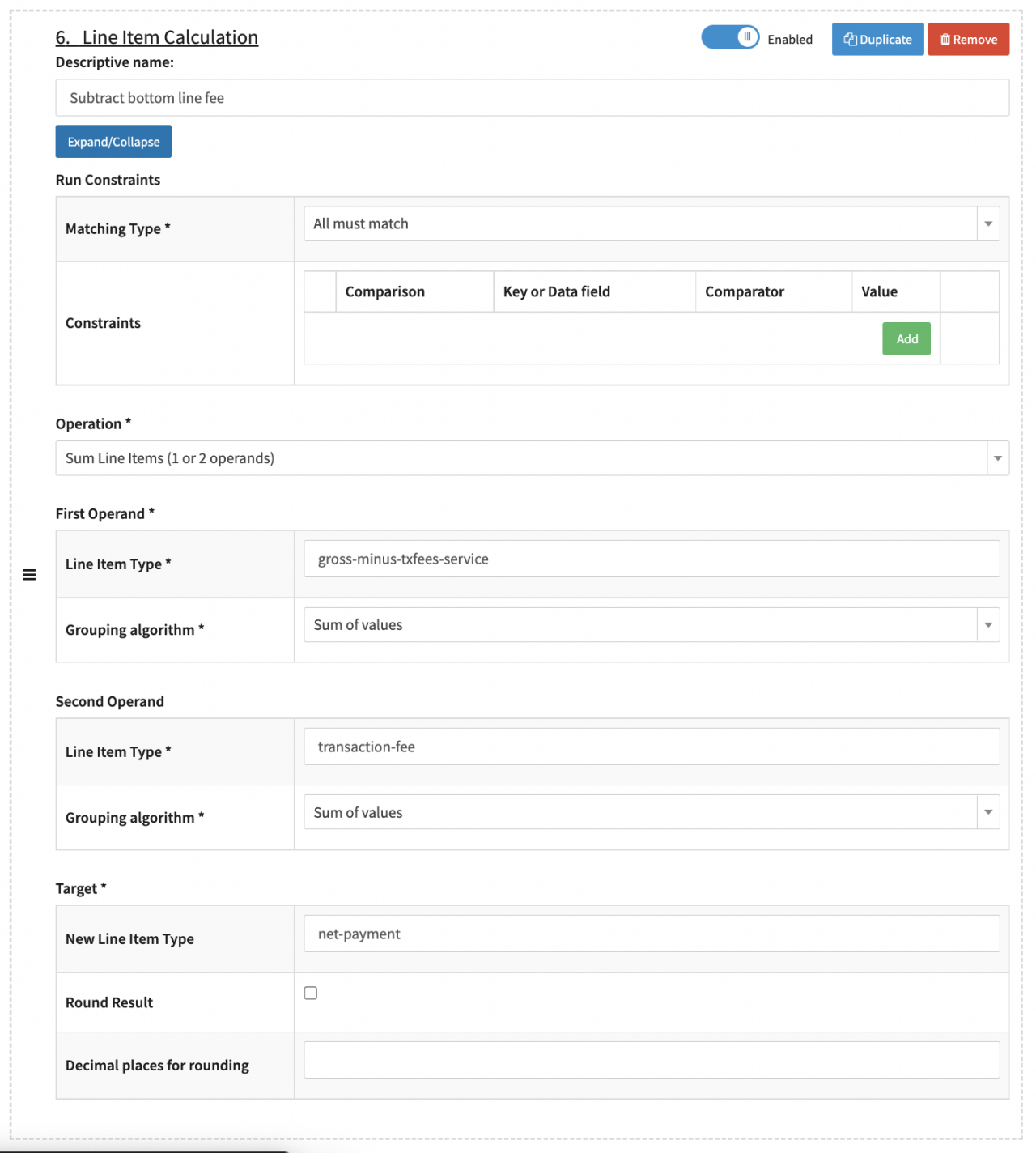Viewport: 1036px width, 1153px height.
Task: Click the Key or Data field column header
Action: pos(557,292)
